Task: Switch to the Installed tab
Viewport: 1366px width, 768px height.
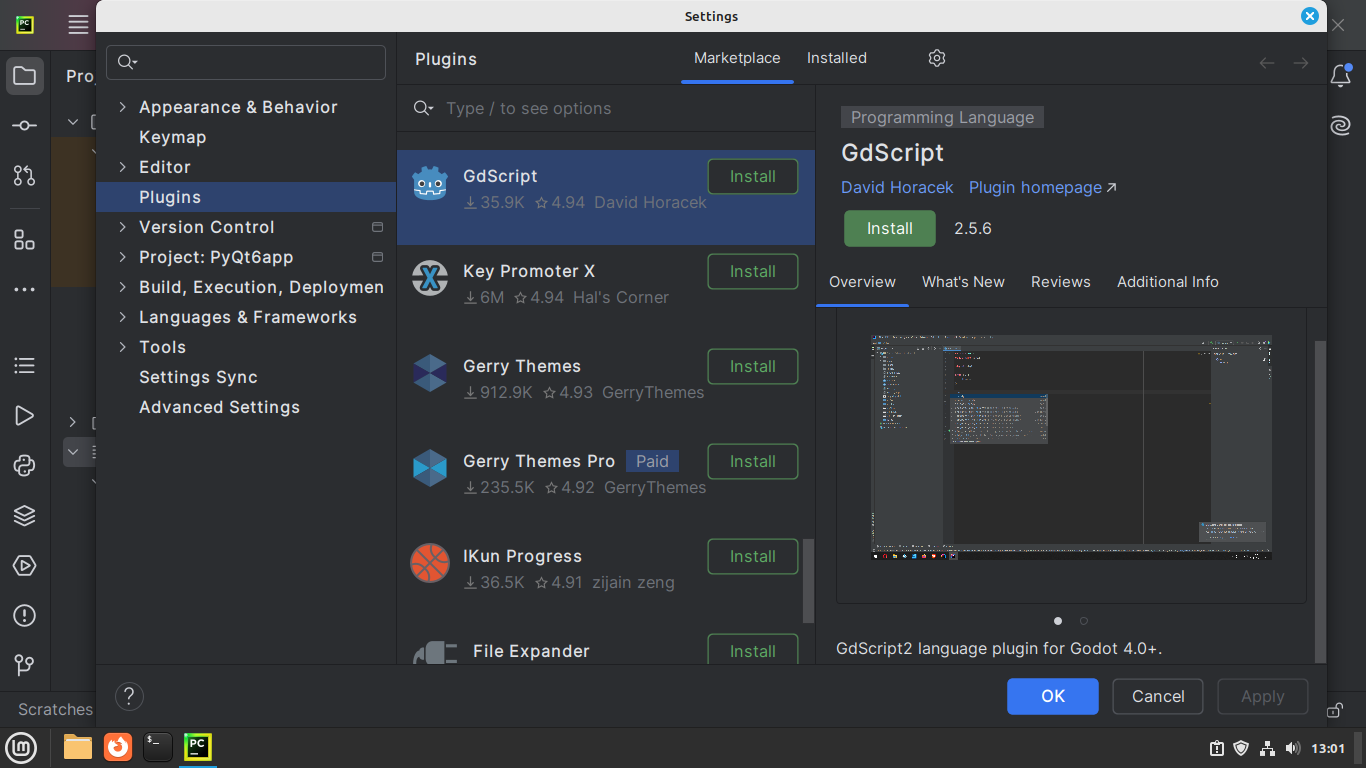Action: point(837,58)
